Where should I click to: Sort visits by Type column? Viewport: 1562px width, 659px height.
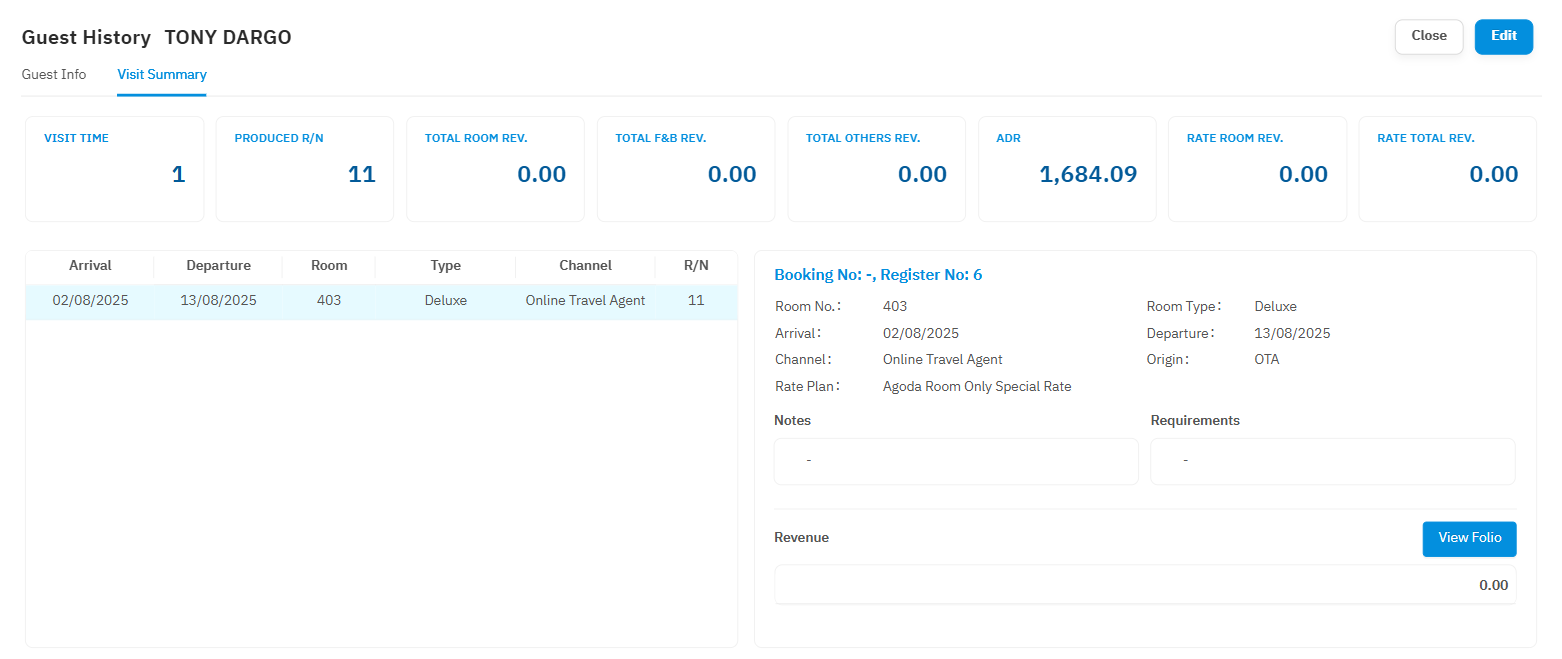tap(445, 266)
